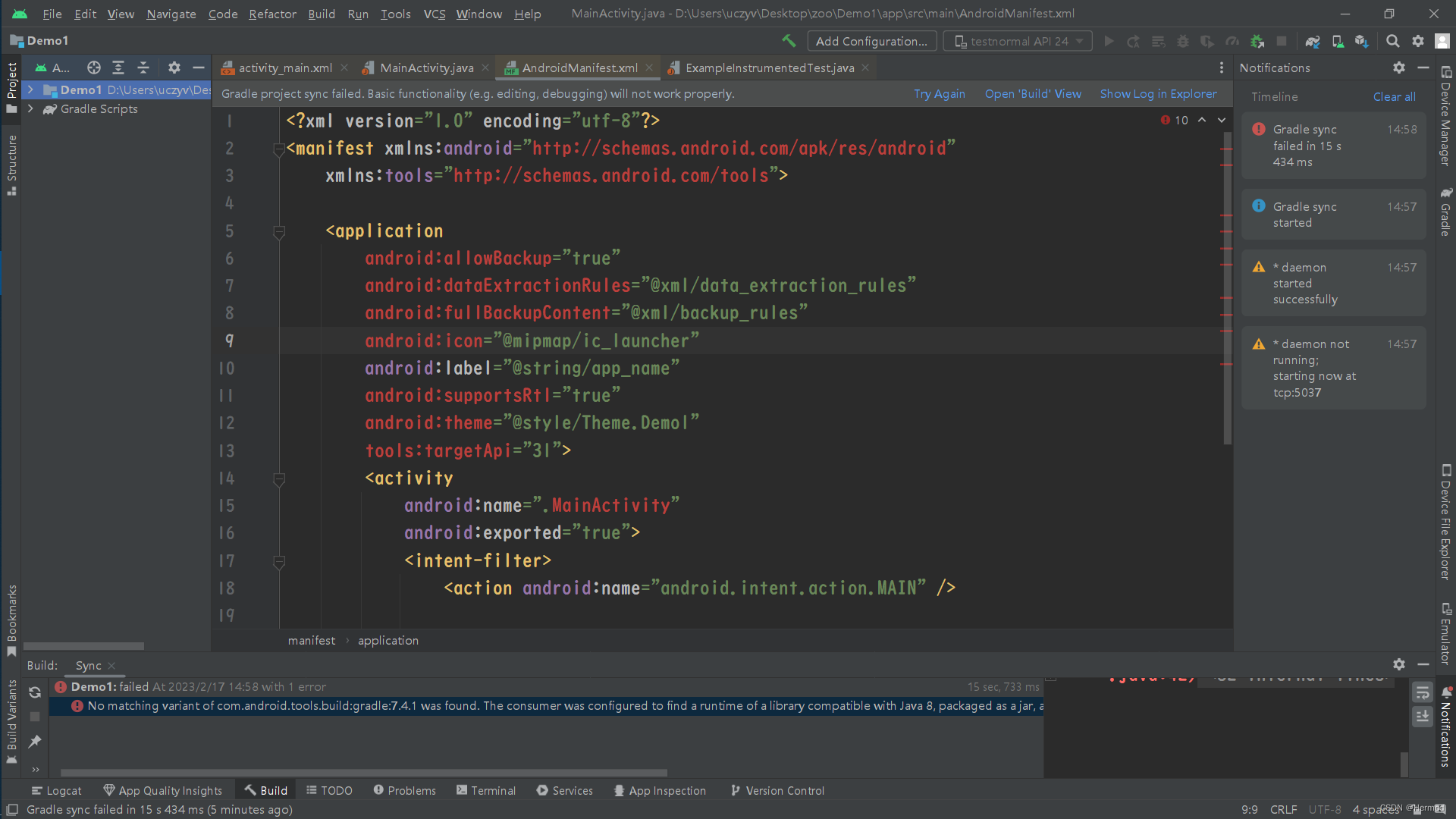1456x819 pixels.
Task: Fold the intent-filter tag at line 17
Action: pyautogui.click(x=279, y=562)
